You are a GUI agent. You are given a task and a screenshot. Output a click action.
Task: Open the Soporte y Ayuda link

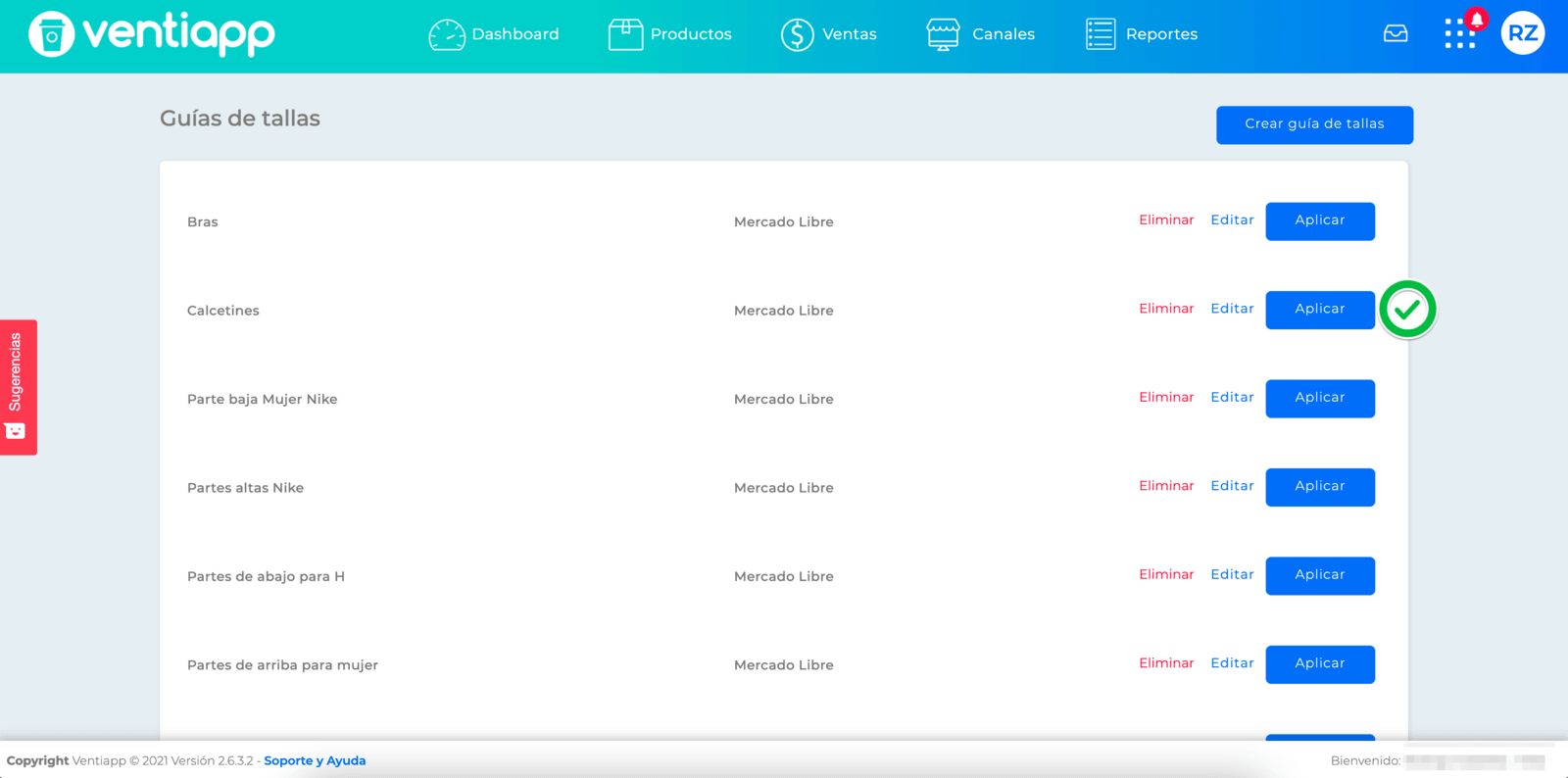tap(315, 761)
